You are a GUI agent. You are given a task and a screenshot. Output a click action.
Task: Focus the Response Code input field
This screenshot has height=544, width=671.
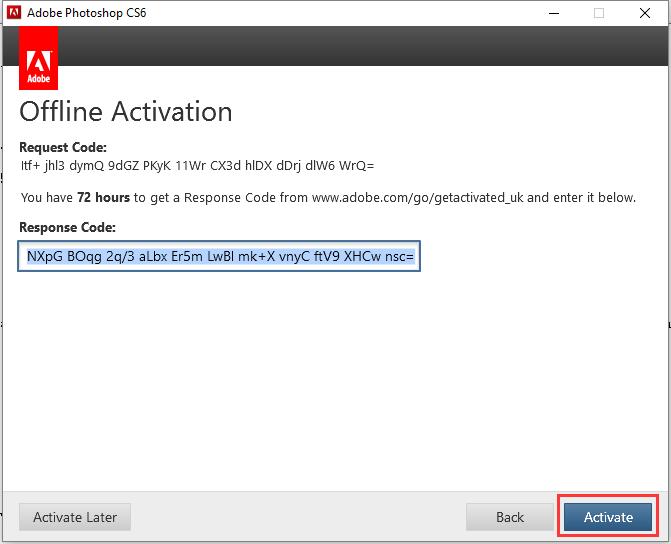point(219,256)
